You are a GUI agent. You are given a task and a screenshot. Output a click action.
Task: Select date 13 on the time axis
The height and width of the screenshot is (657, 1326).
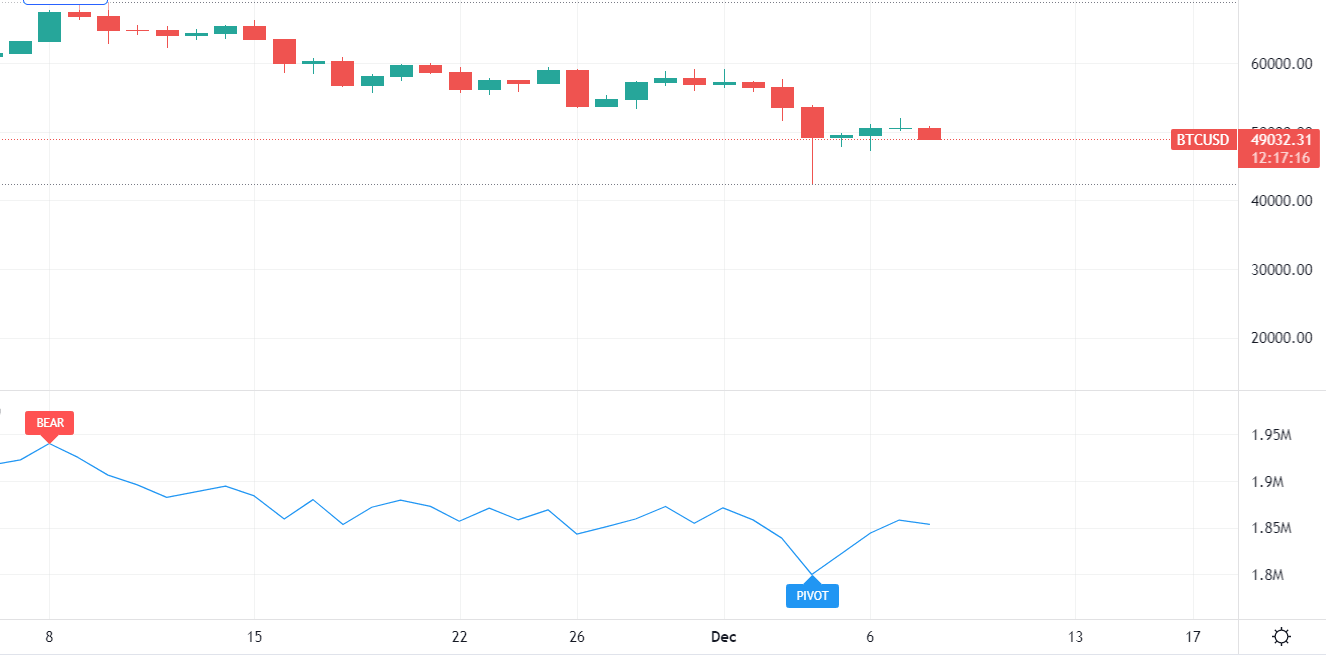click(x=1075, y=637)
